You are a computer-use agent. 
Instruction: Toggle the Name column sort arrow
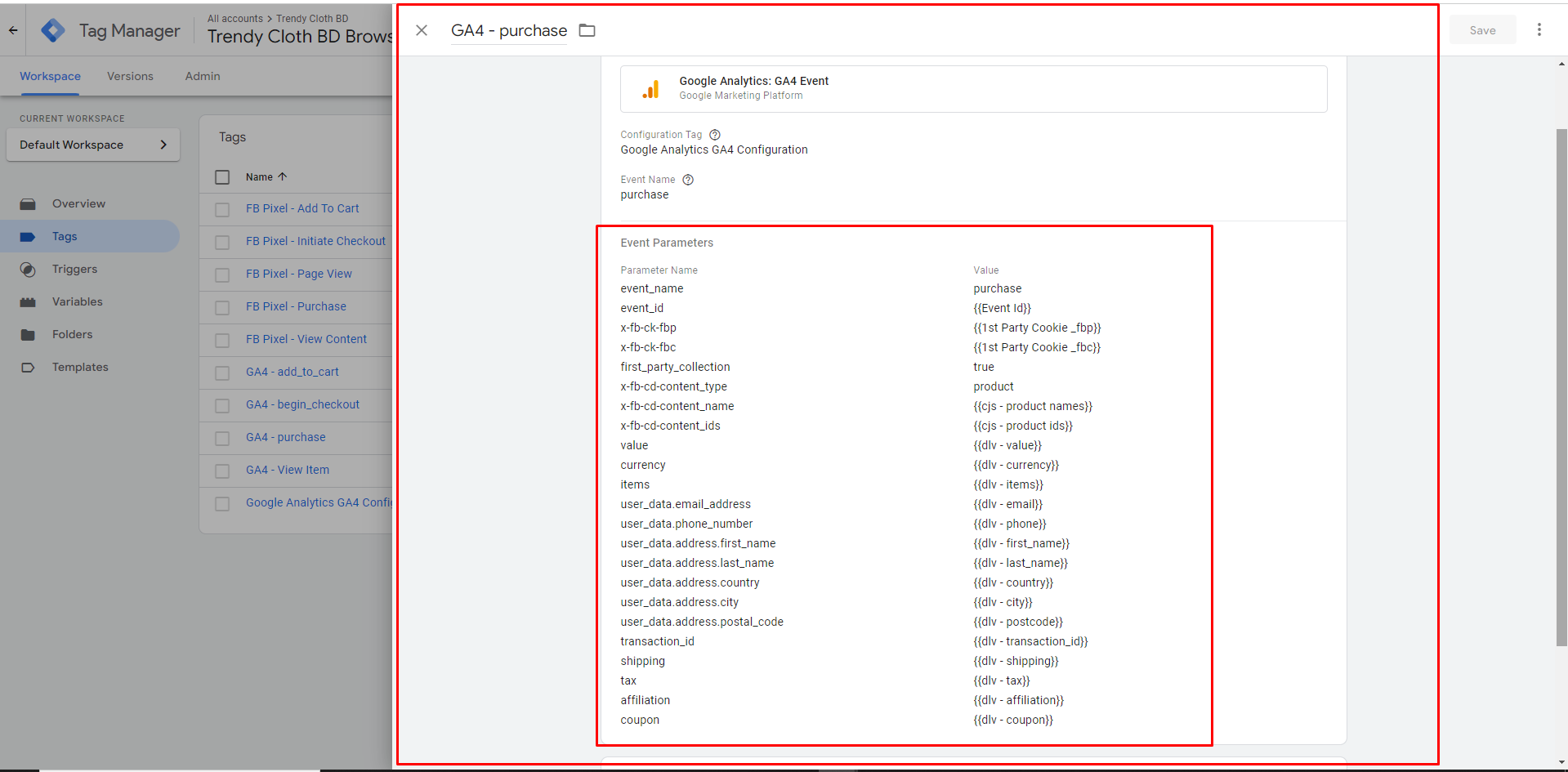282,176
